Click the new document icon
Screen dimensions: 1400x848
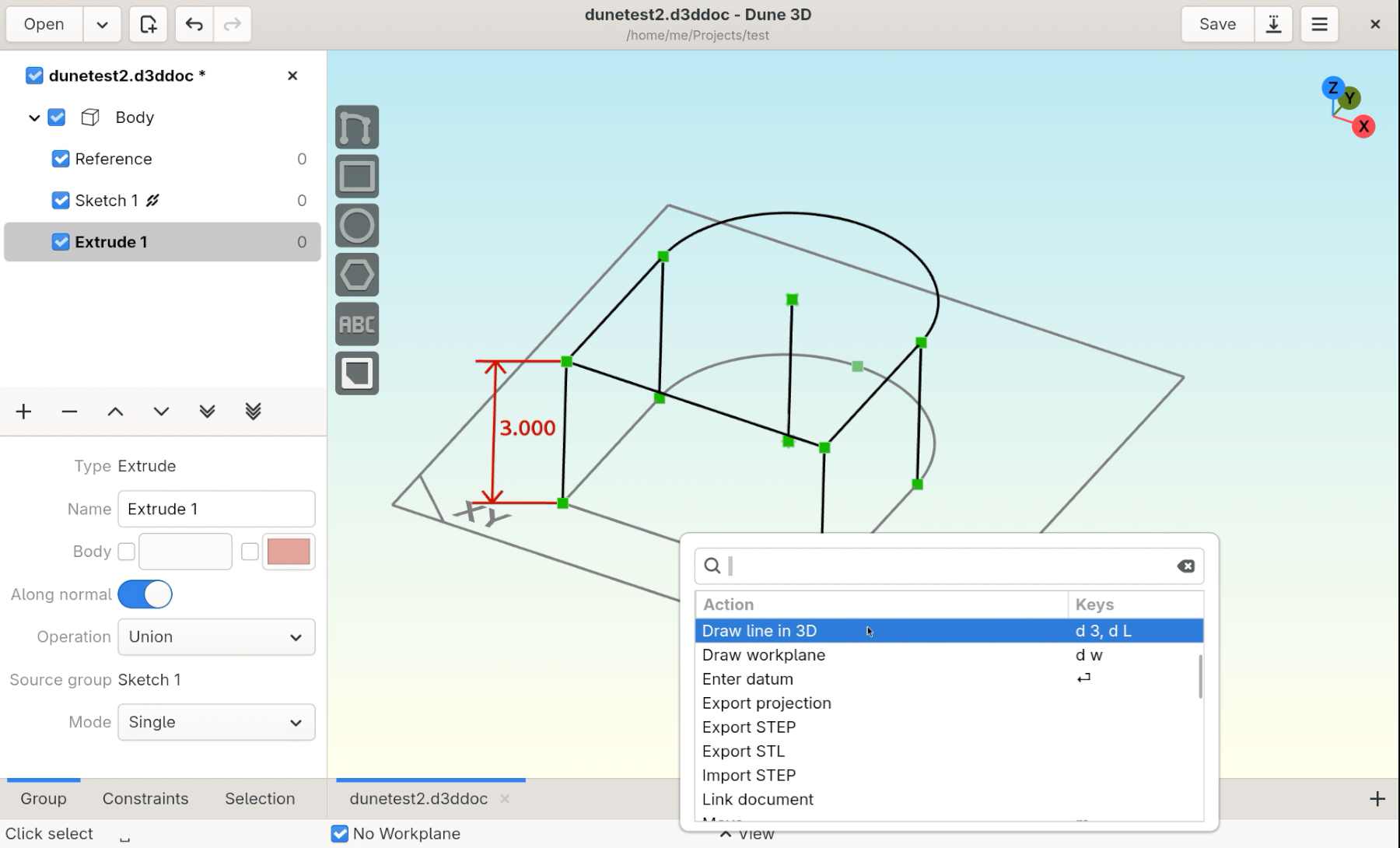click(x=148, y=24)
